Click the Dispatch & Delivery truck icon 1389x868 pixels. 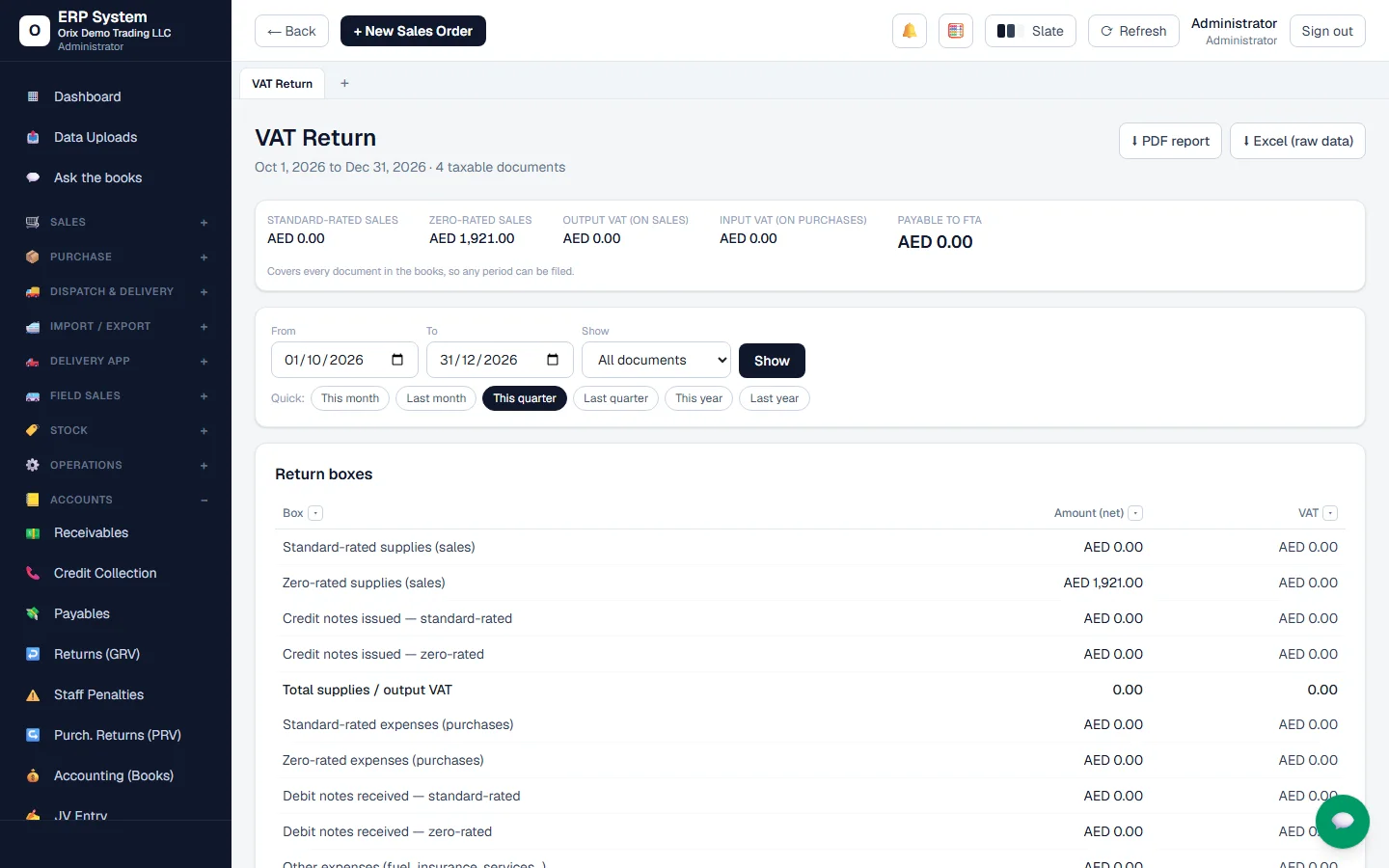coord(33,291)
